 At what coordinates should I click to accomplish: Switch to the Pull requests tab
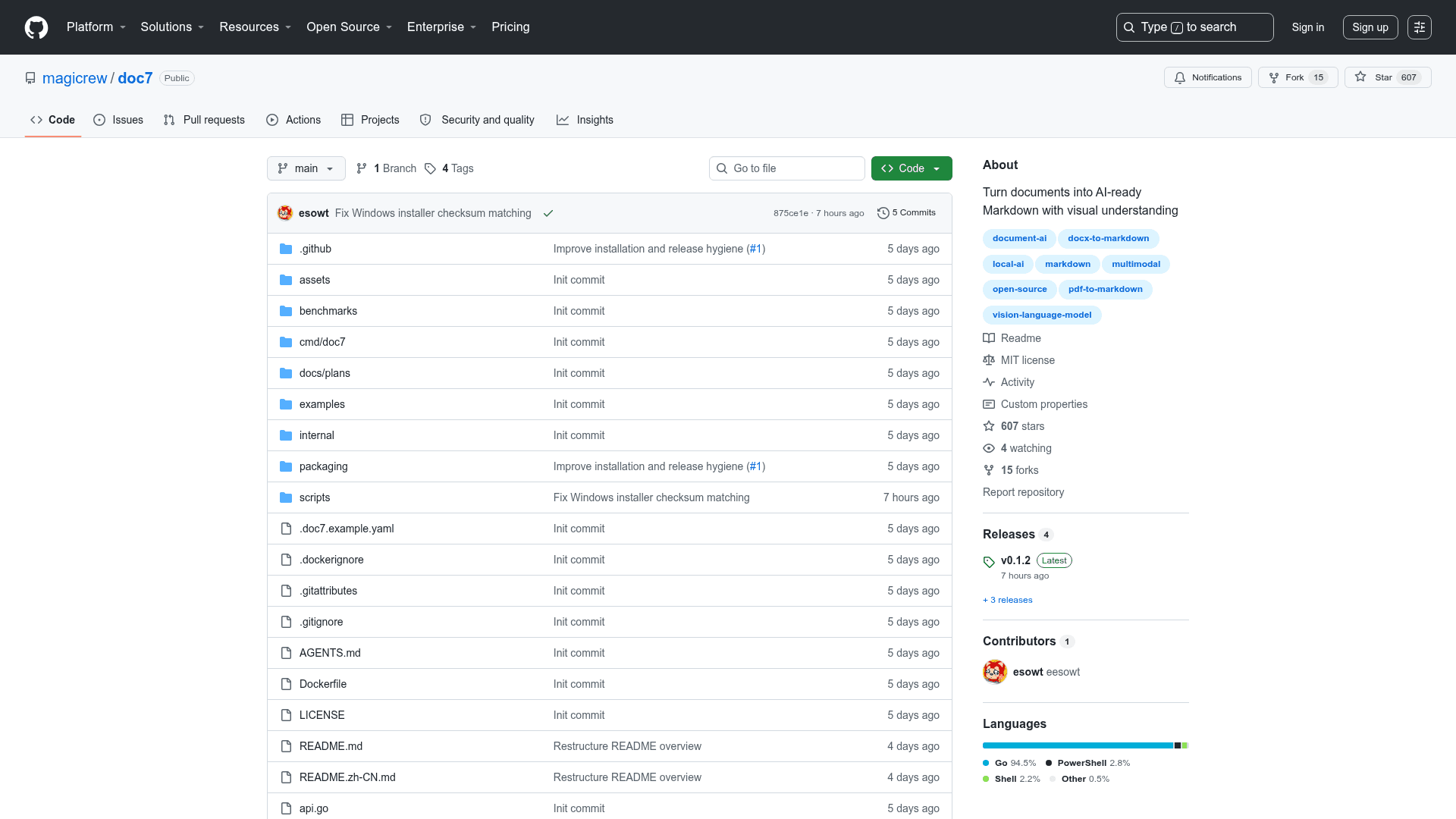pyautogui.click(x=204, y=120)
